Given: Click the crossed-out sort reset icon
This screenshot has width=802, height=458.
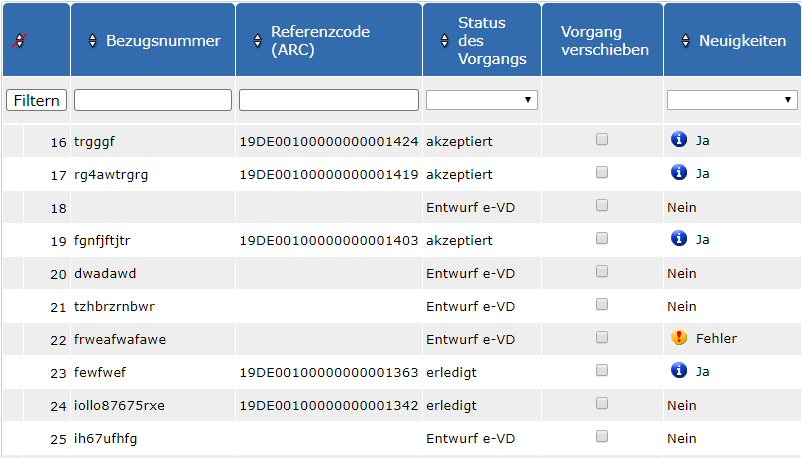Looking at the screenshot, I should 19,40.
